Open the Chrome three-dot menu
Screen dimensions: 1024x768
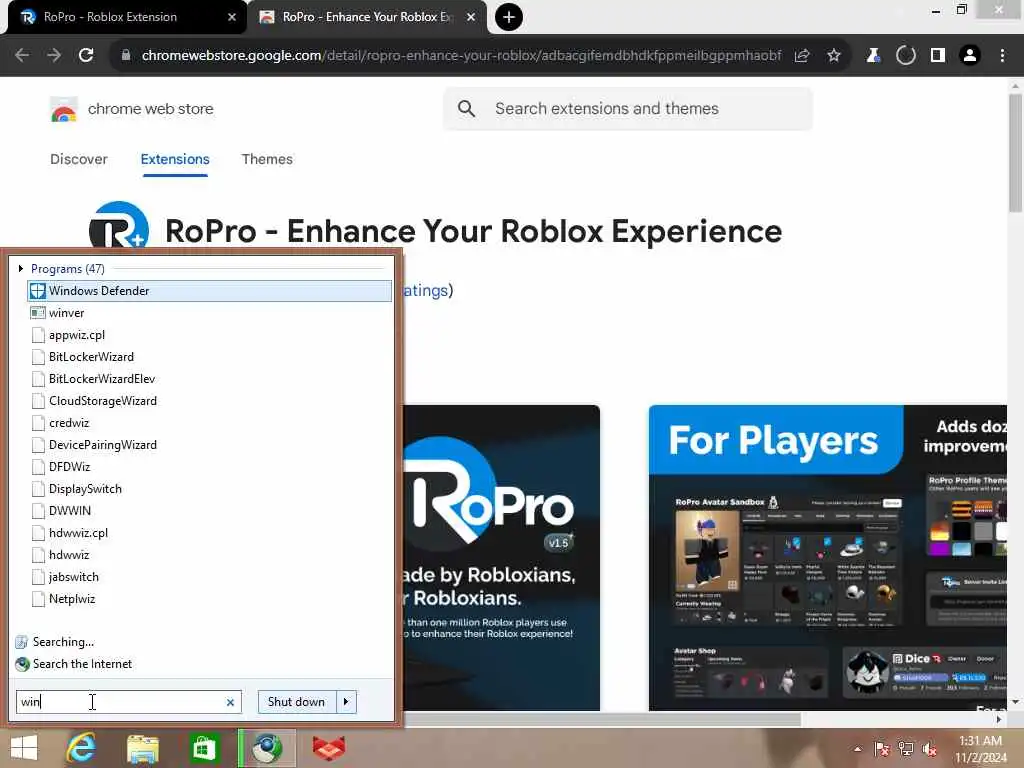1002,56
